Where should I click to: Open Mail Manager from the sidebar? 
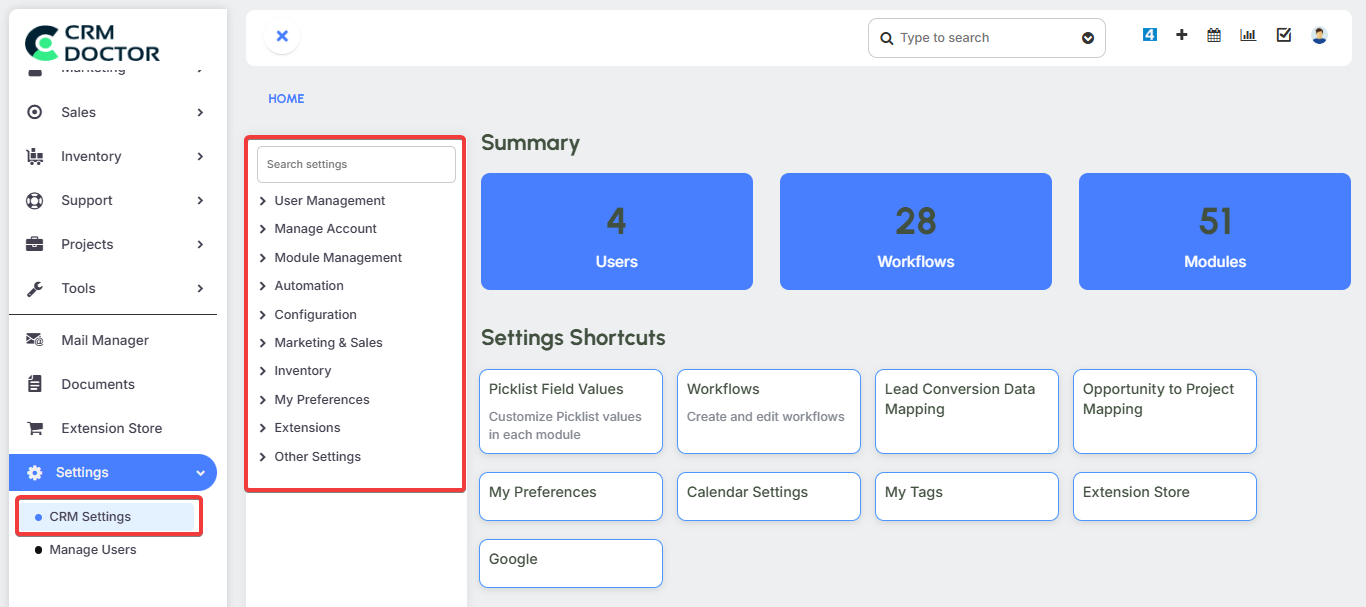tap(104, 340)
